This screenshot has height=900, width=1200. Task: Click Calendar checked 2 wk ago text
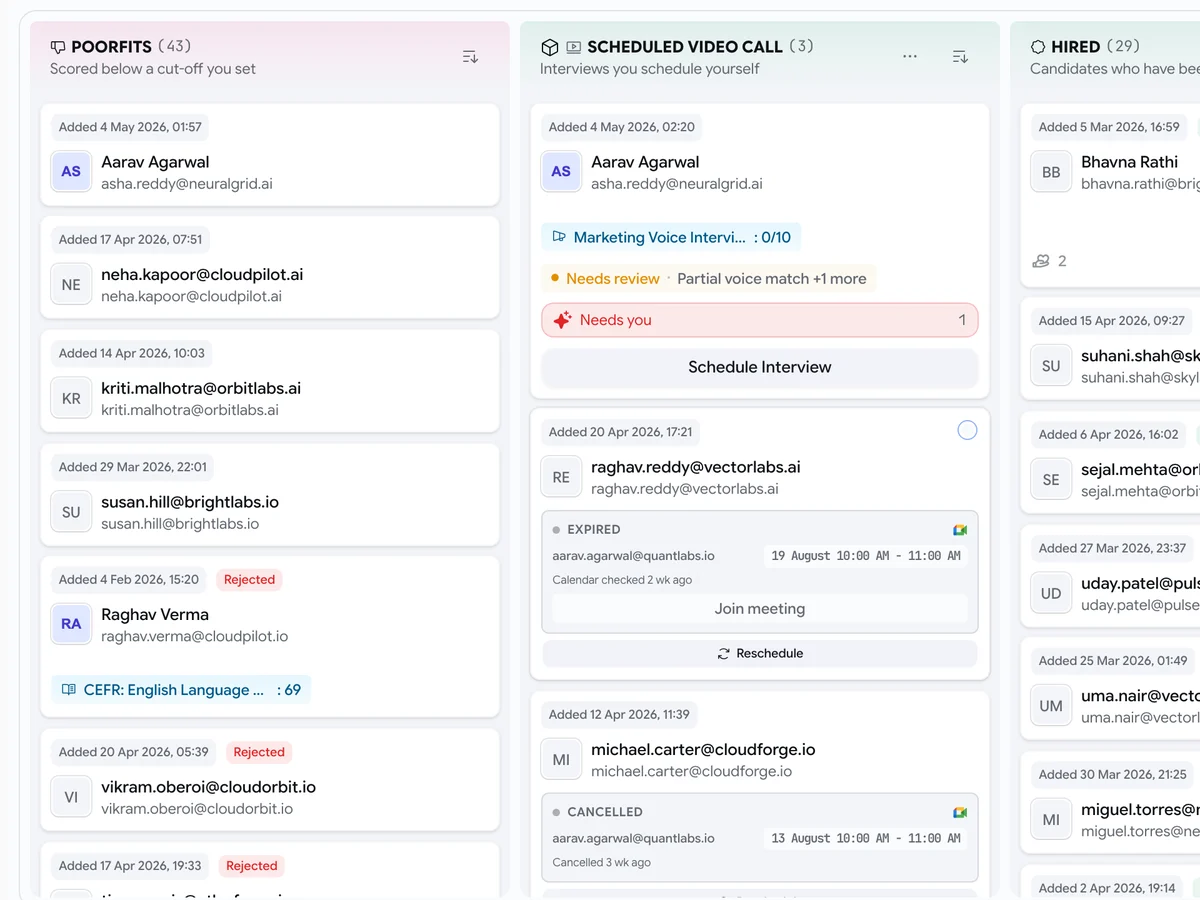point(622,580)
